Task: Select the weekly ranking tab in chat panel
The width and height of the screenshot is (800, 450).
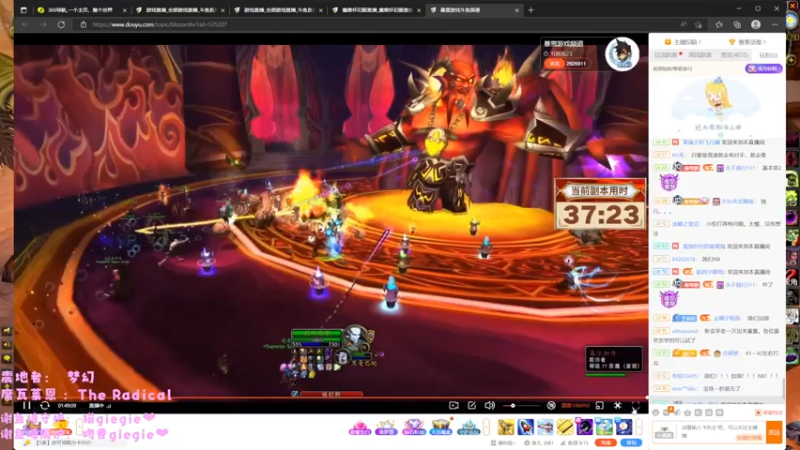Action: [x=699, y=55]
